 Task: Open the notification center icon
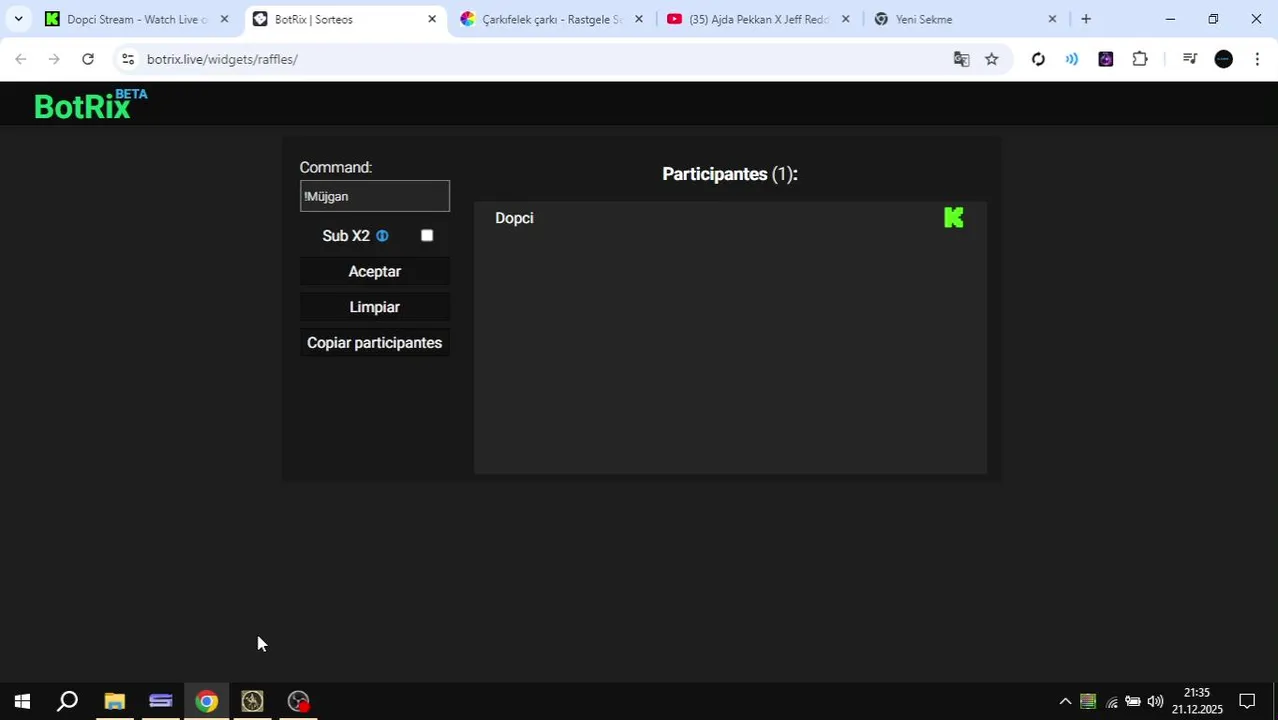(1247, 701)
